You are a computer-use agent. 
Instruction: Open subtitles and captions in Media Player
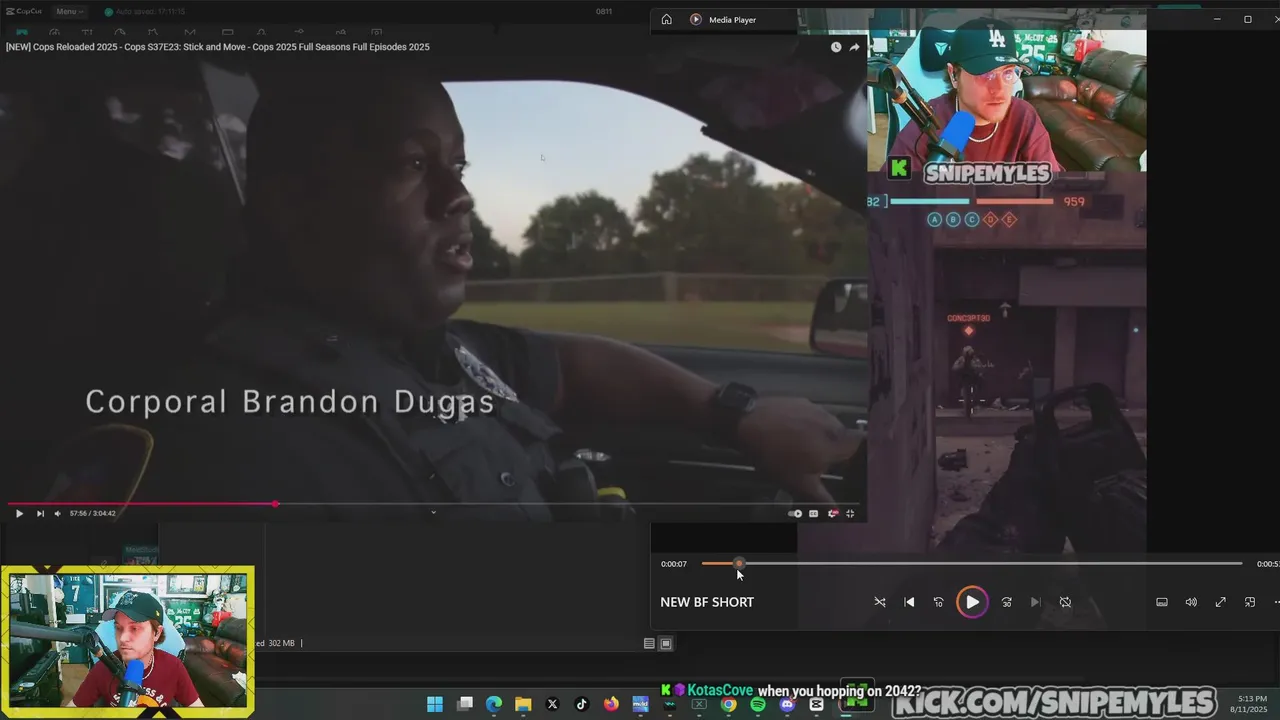[1162, 602]
